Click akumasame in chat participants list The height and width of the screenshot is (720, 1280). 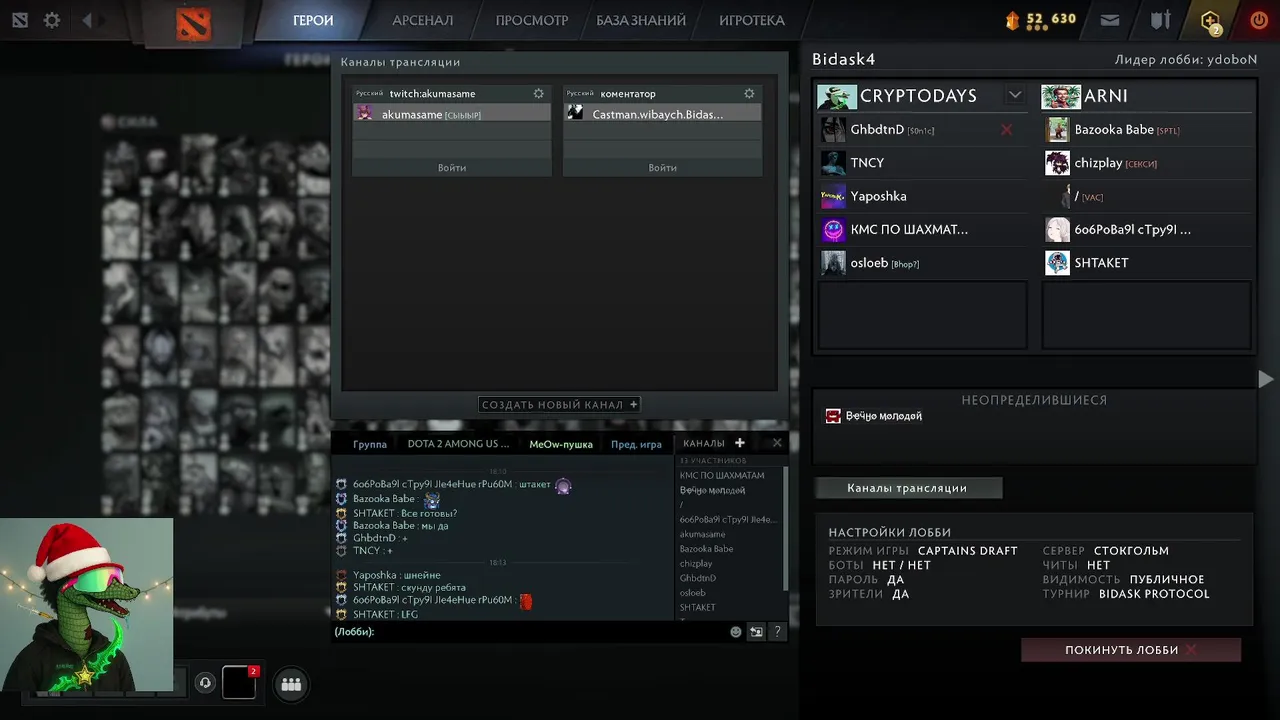click(703, 534)
